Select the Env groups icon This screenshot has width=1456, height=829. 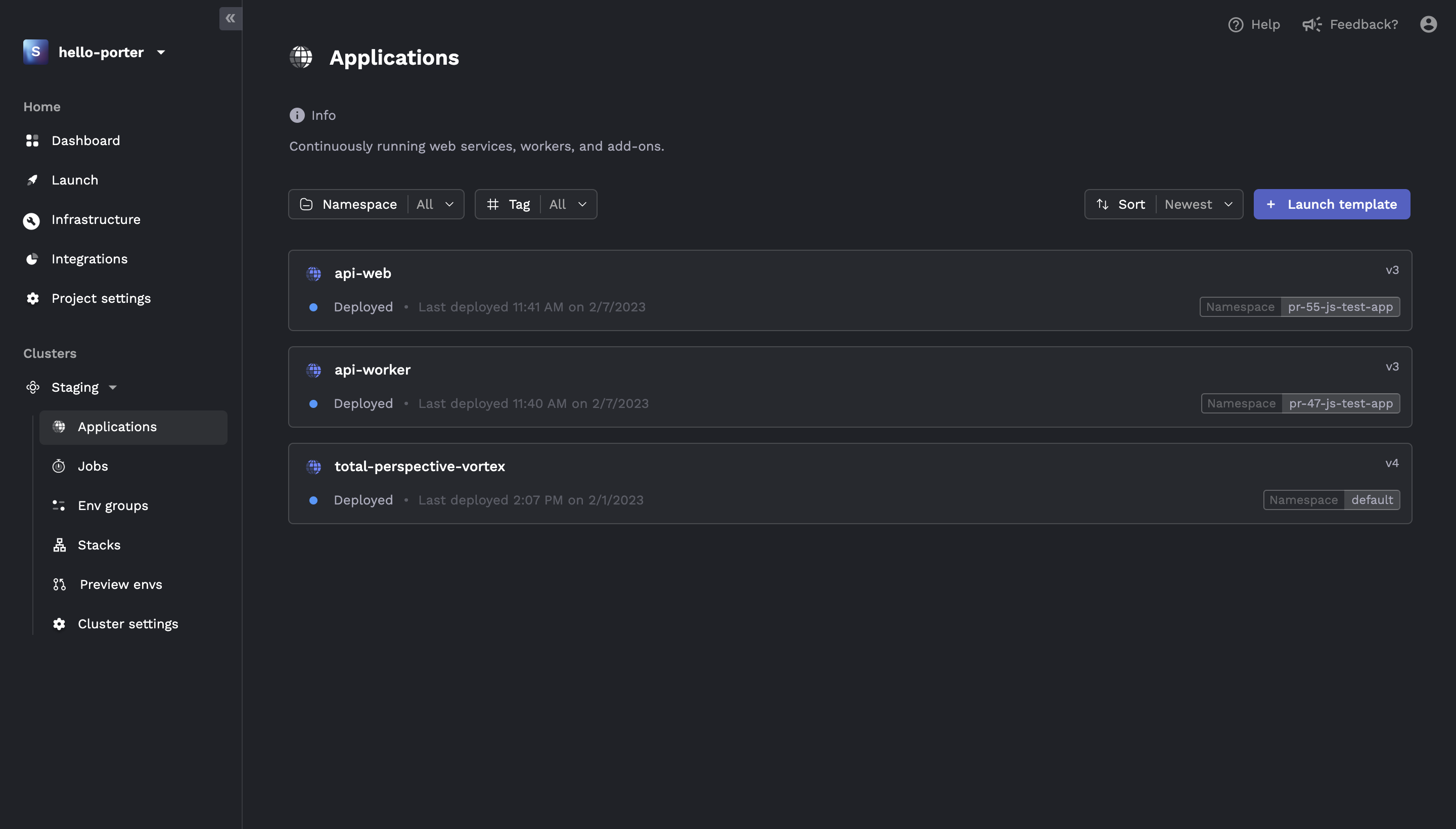coord(59,505)
